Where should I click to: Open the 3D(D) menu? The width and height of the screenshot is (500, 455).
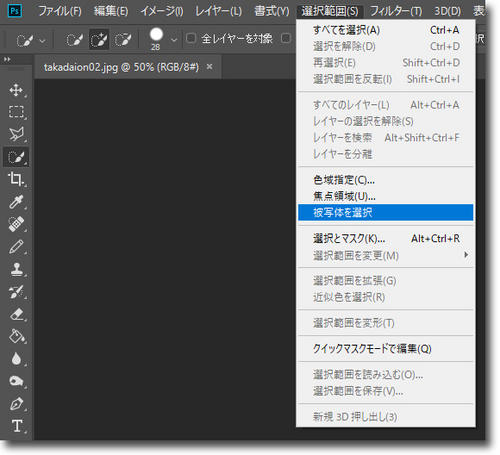point(447,11)
